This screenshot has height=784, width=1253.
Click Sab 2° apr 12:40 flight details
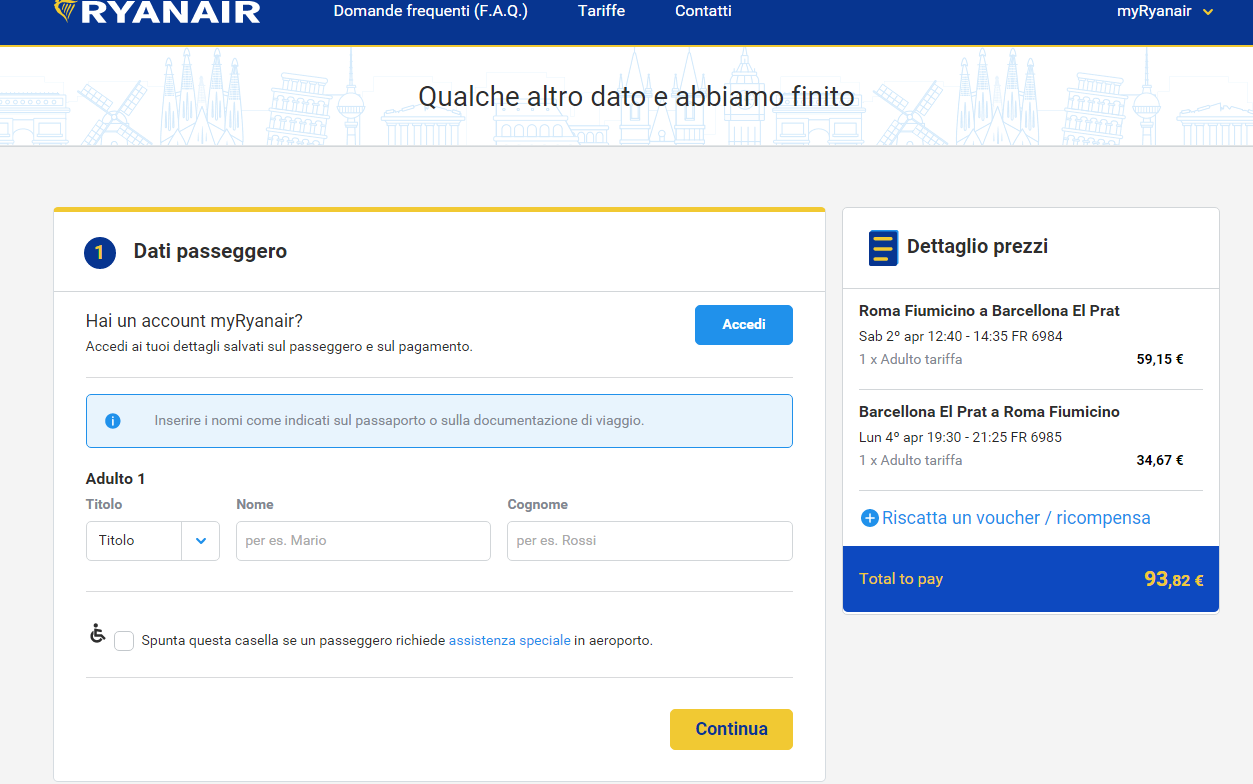click(x=961, y=336)
